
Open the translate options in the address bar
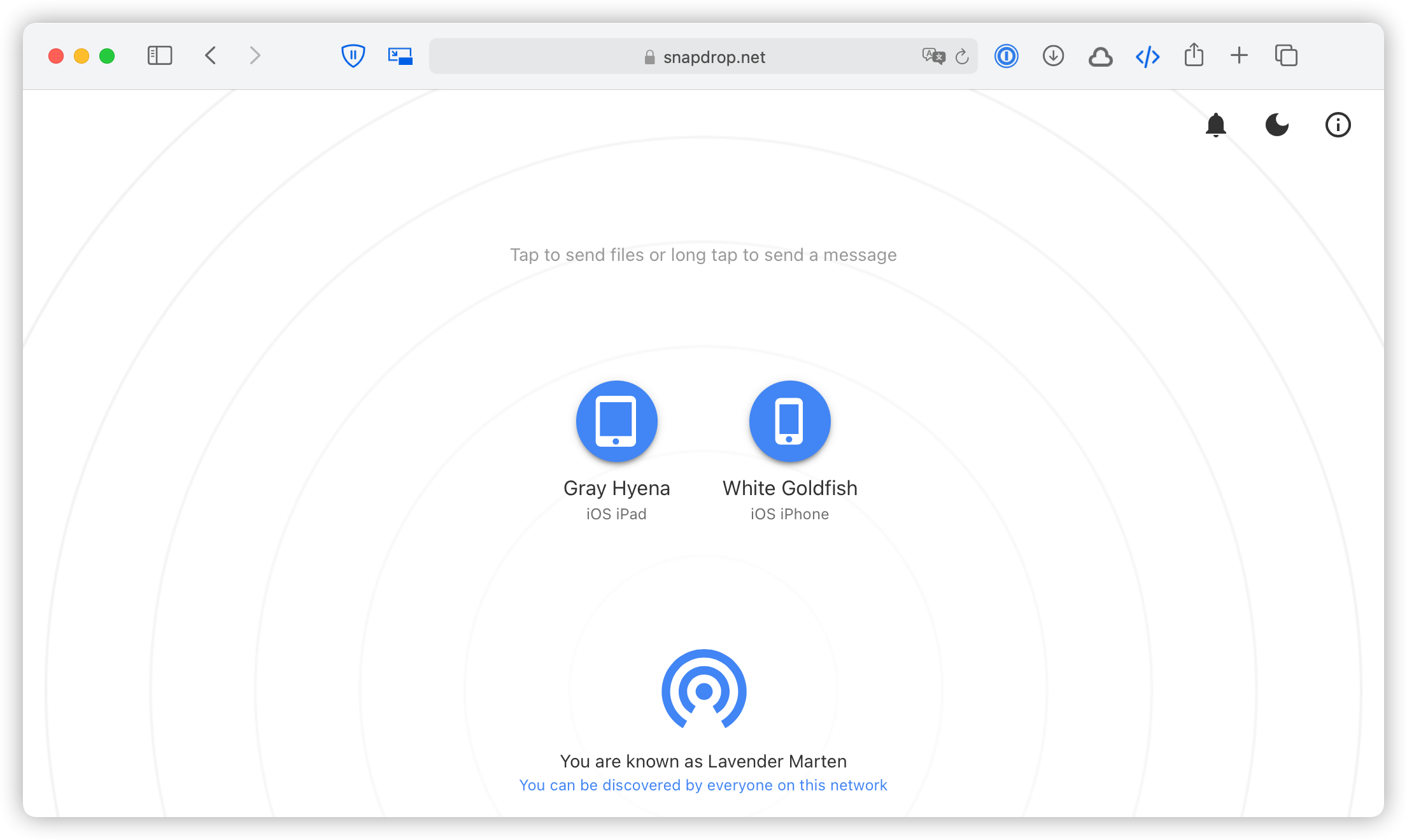[x=933, y=56]
